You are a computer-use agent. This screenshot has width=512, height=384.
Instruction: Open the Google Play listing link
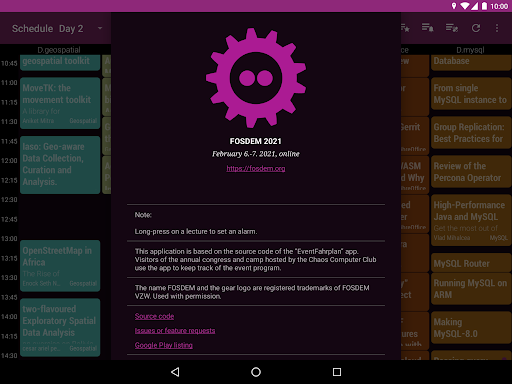pos(164,345)
